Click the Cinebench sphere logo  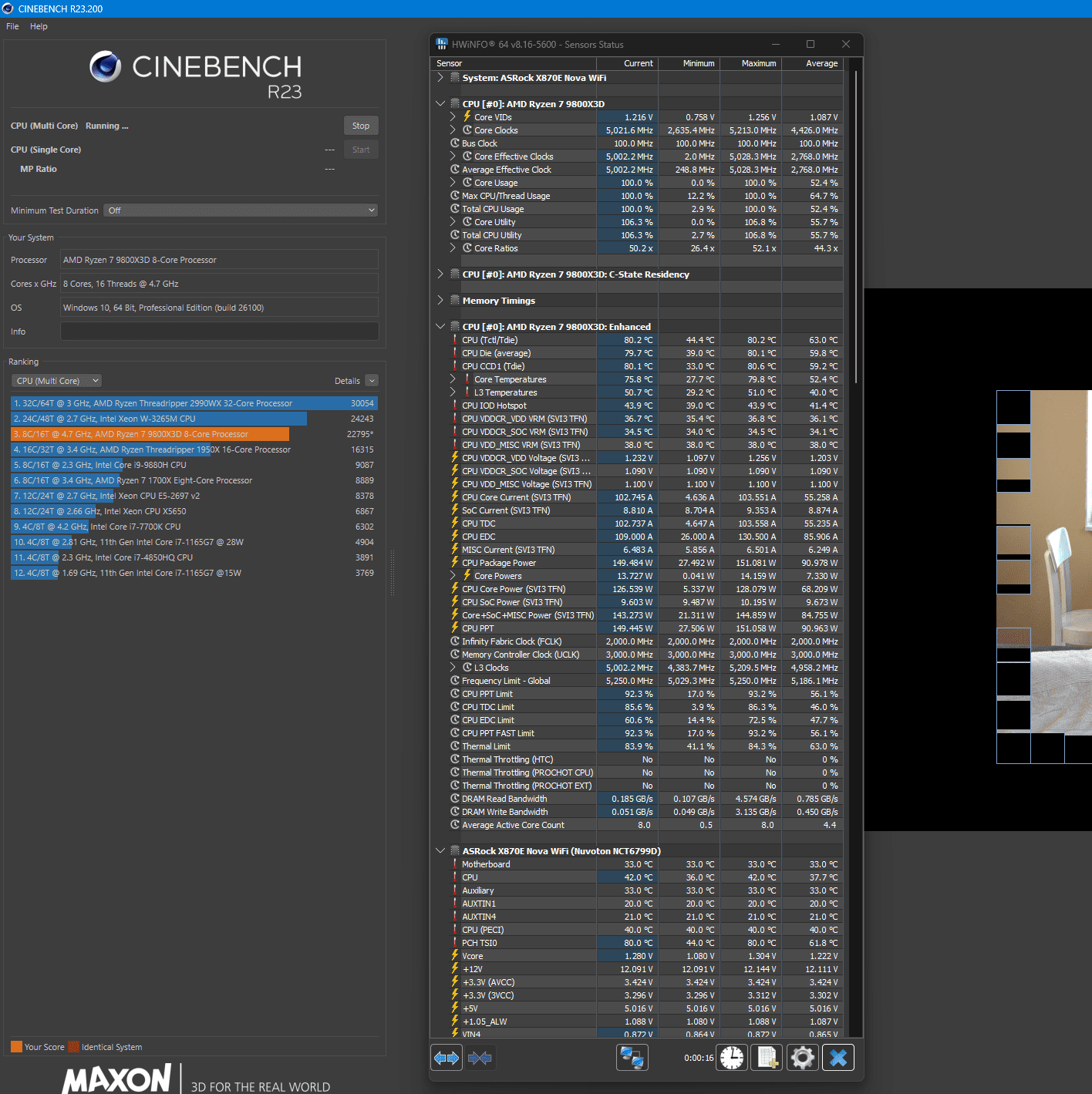pos(106,66)
